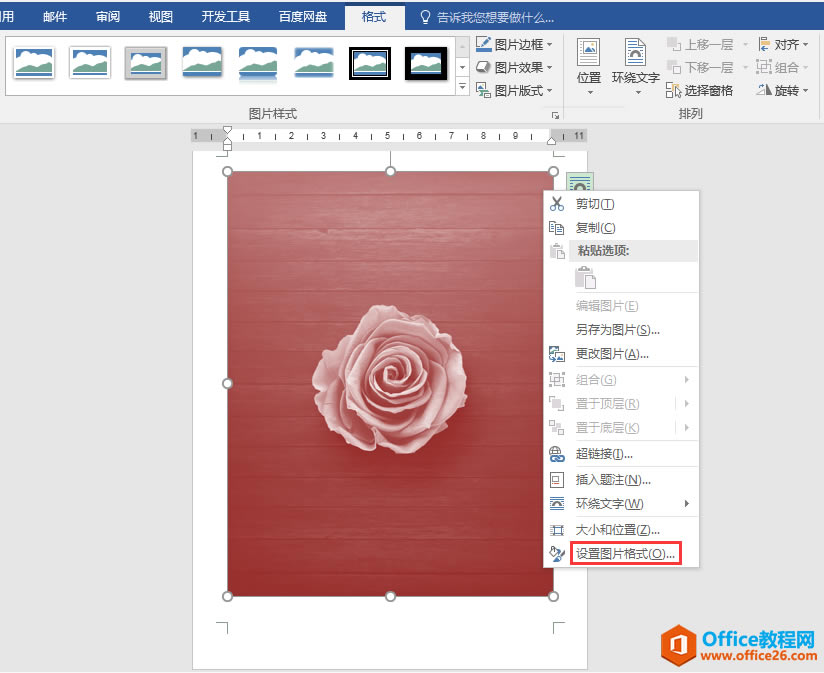Choose Format Picture (设置图片格式) entry
Image resolution: width=824 pixels, height=673 pixels.
tap(621, 554)
